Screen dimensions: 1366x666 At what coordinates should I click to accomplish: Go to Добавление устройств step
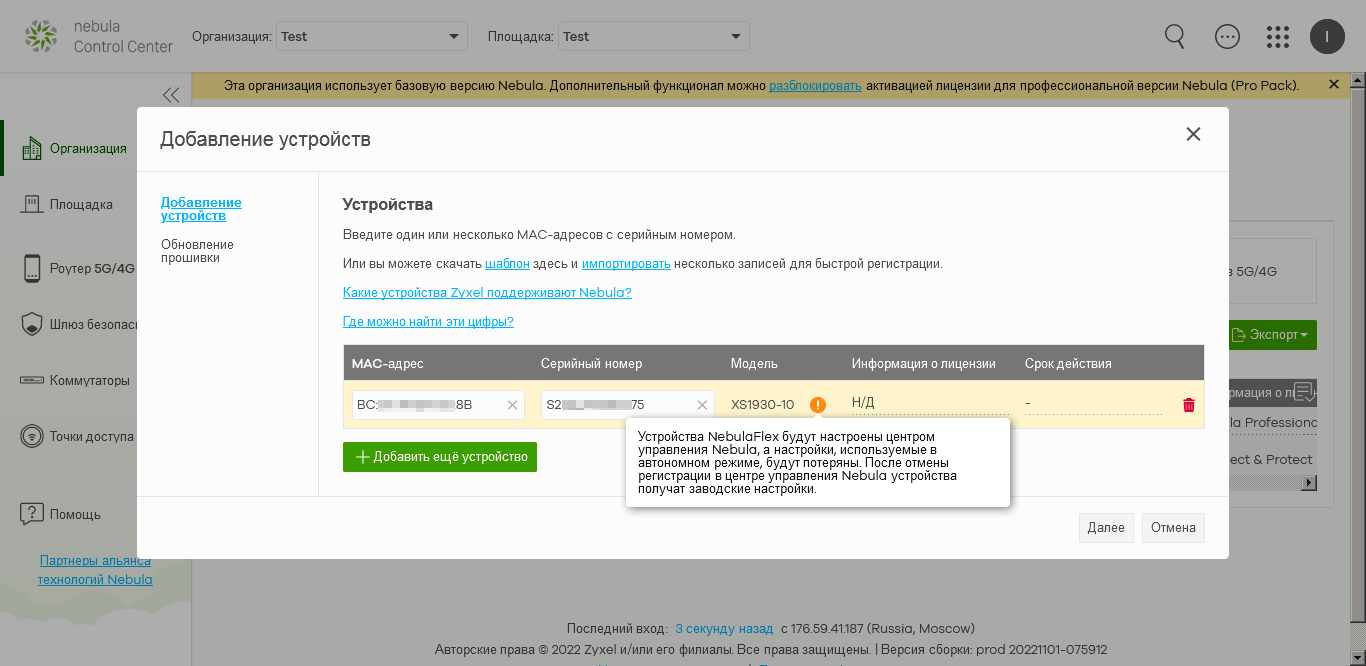[x=201, y=209]
